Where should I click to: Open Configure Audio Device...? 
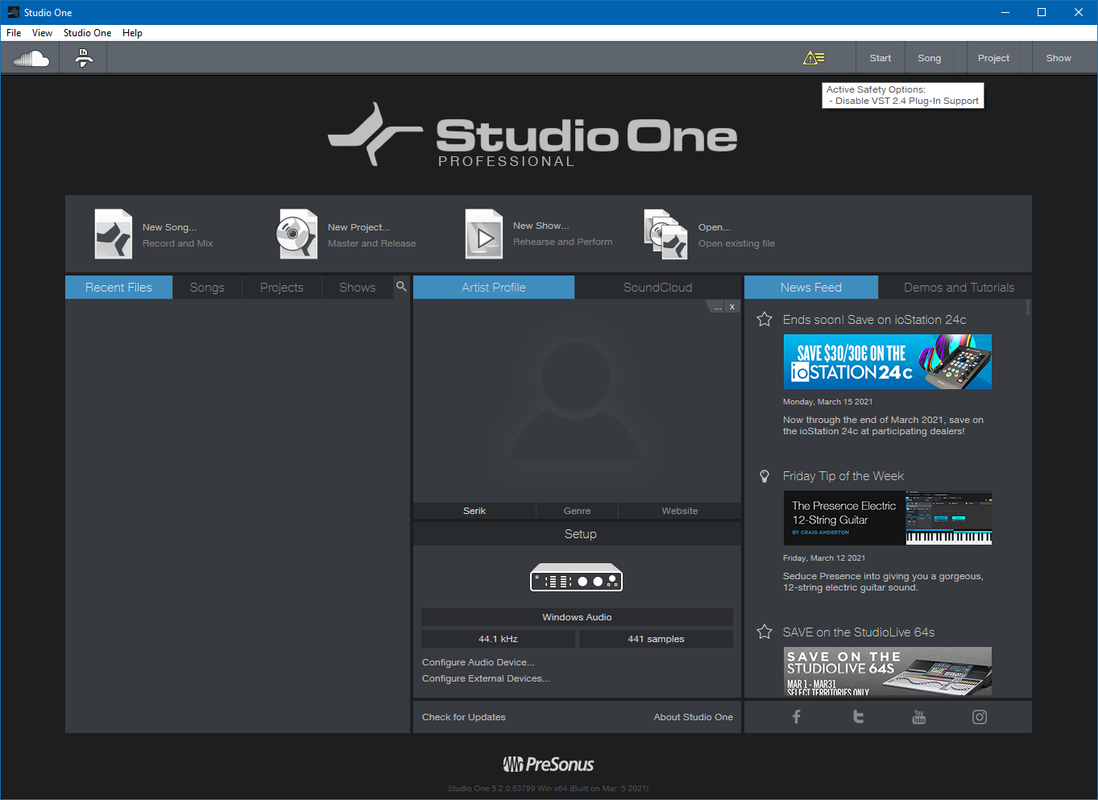pos(478,662)
